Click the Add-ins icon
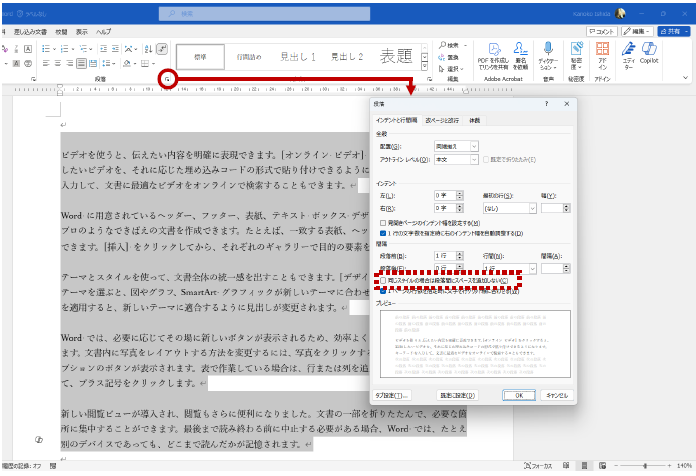Screen dimensions: 696x476 602,50
